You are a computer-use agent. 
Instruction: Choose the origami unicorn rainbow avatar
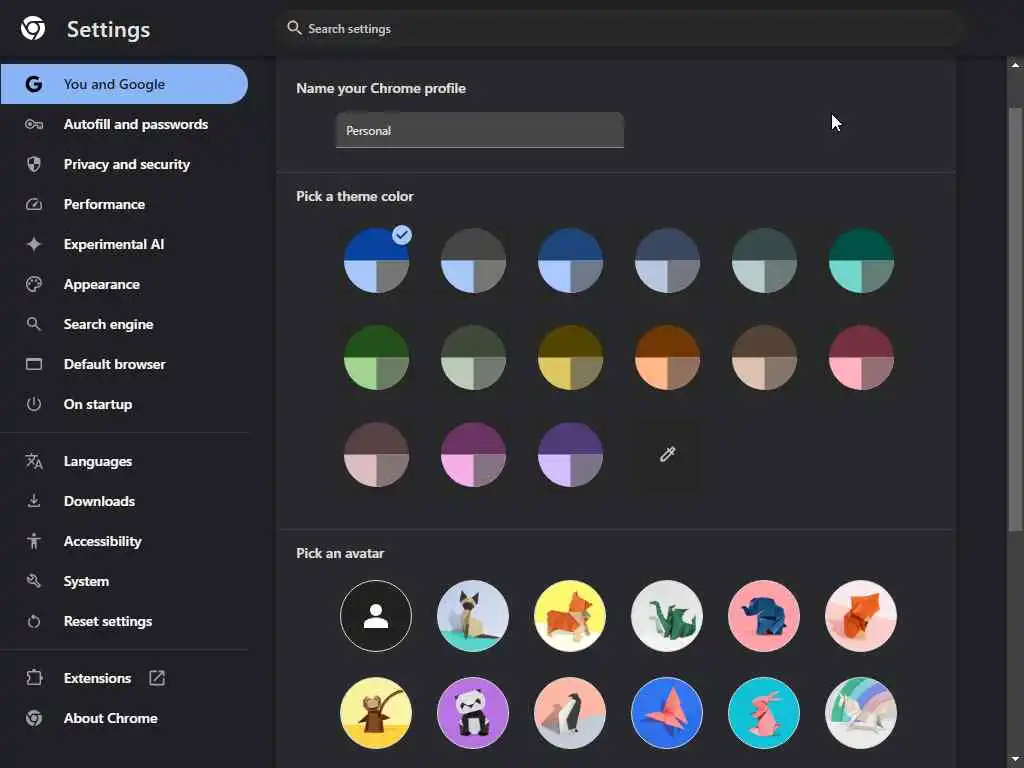point(861,712)
